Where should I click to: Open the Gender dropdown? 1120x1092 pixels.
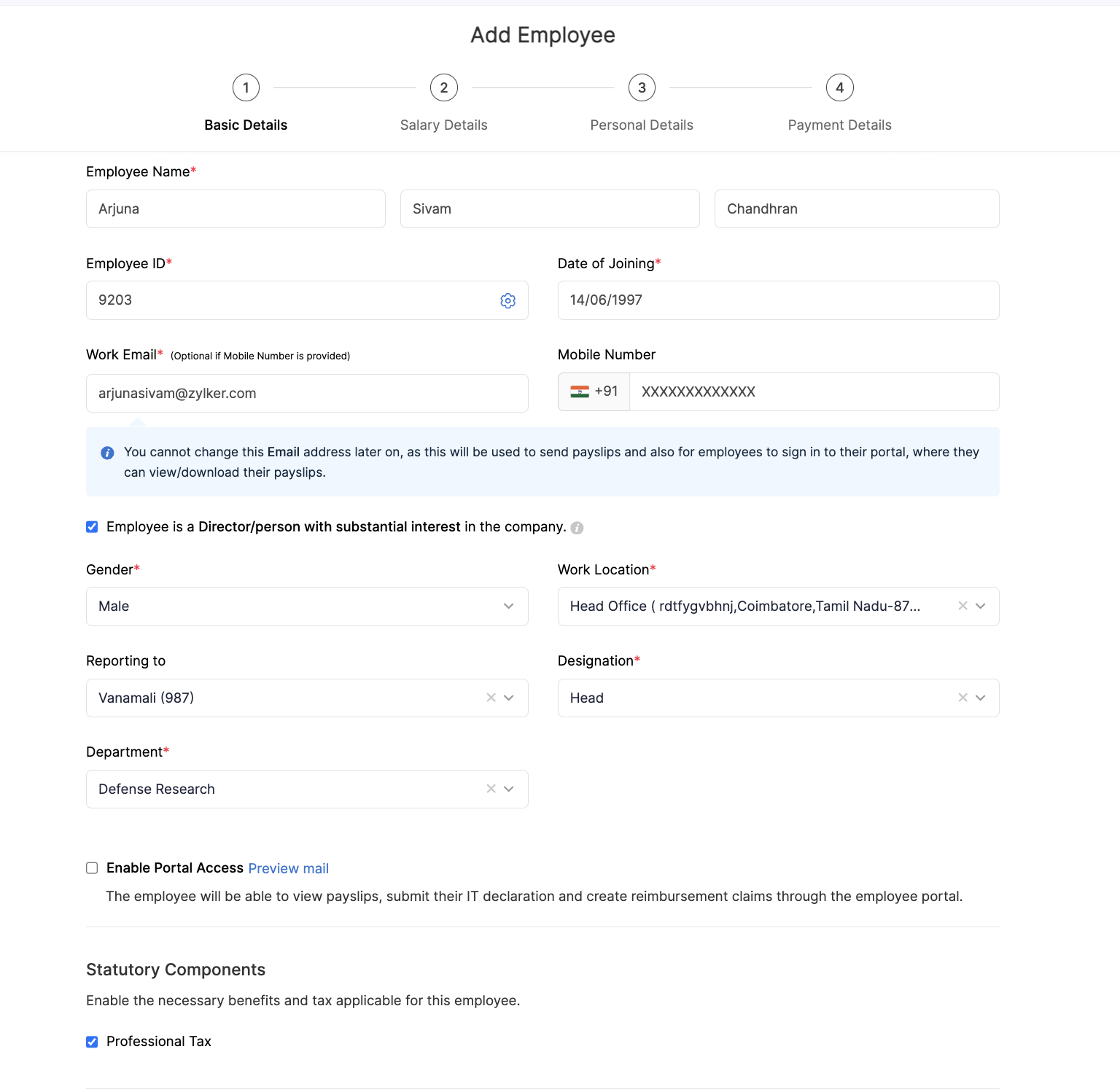306,607
